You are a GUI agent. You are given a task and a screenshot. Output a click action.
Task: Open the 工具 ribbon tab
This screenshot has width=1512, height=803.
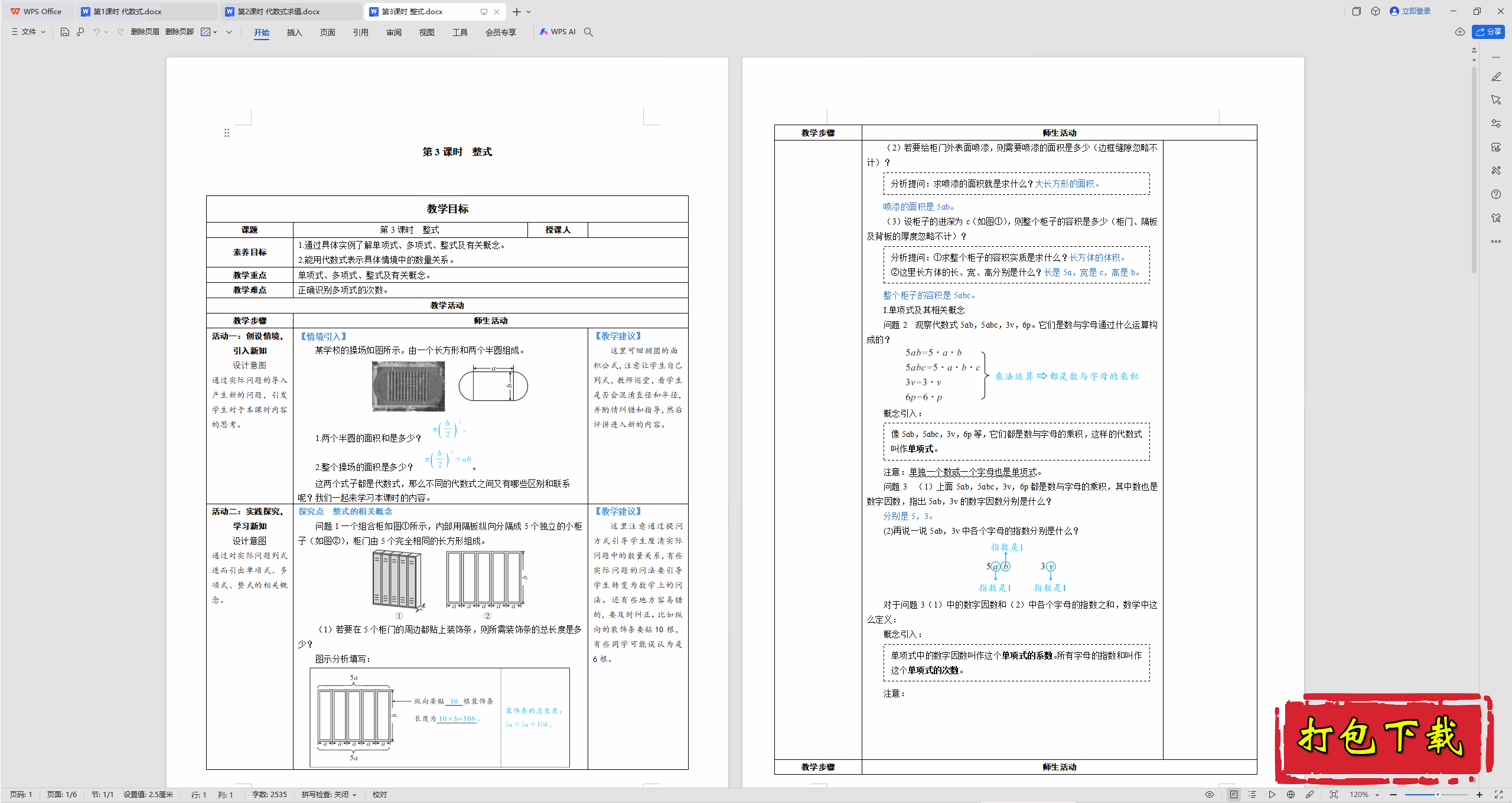[x=460, y=32]
